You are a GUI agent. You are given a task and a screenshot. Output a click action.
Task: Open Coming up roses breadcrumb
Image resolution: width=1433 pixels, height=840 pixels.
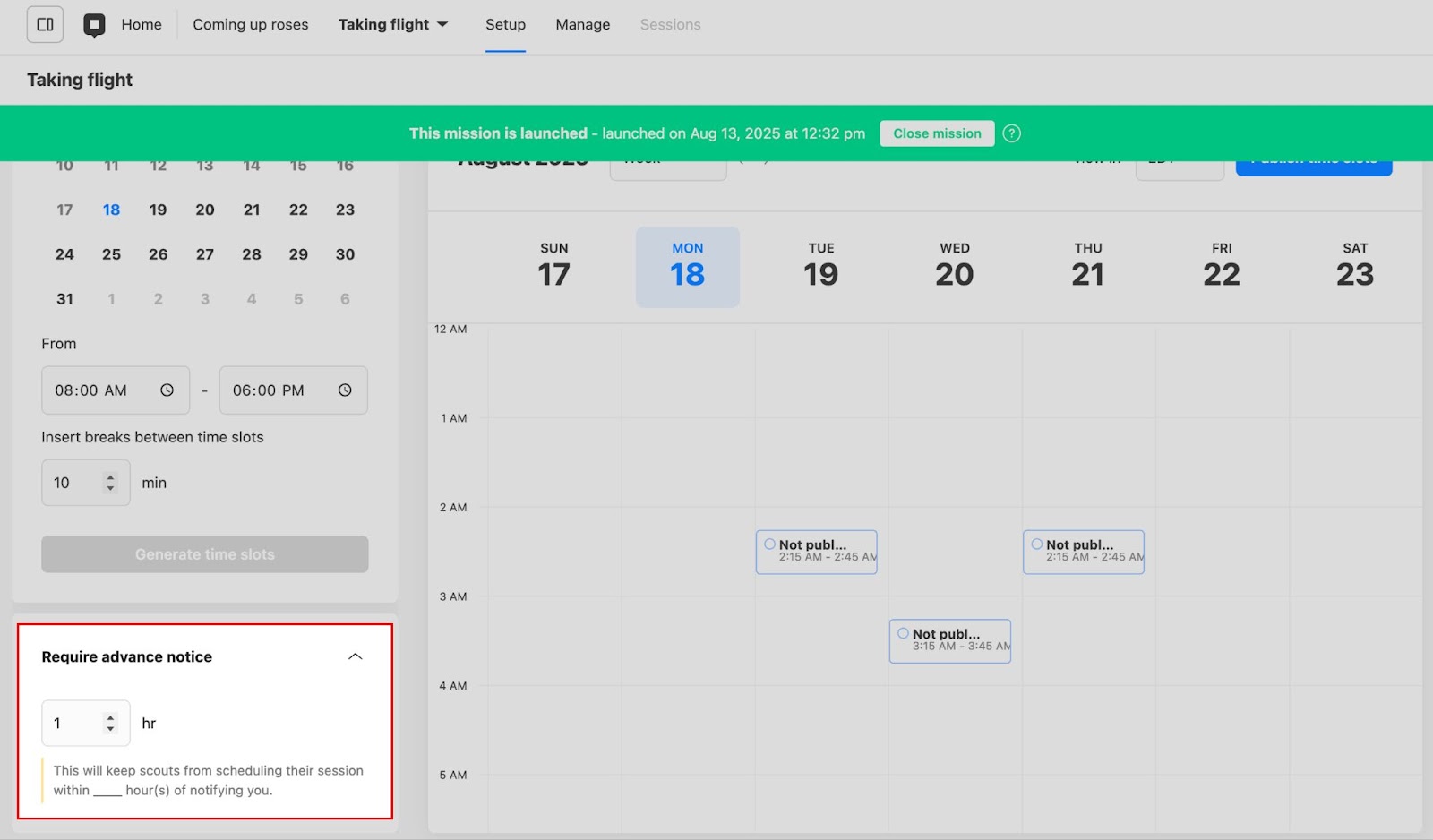tap(251, 25)
